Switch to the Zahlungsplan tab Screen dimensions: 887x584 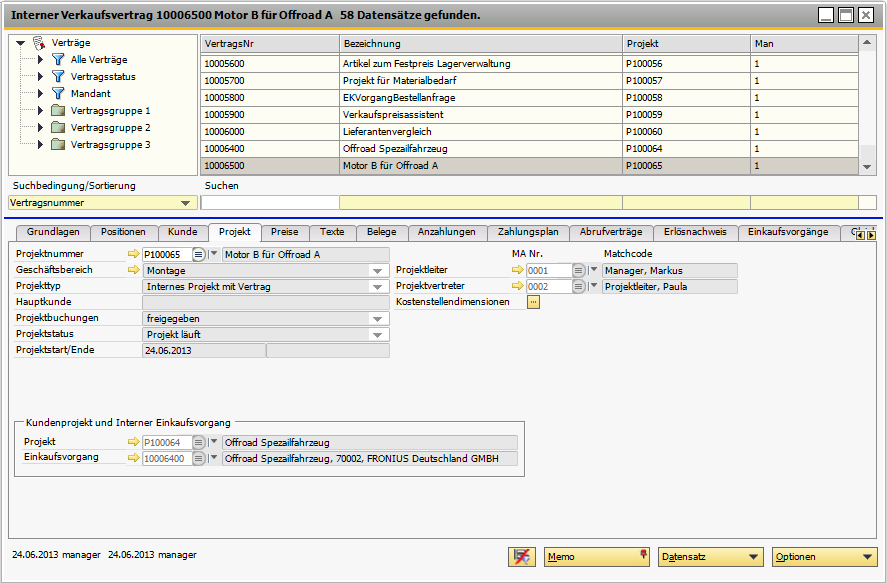click(x=528, y=232)
